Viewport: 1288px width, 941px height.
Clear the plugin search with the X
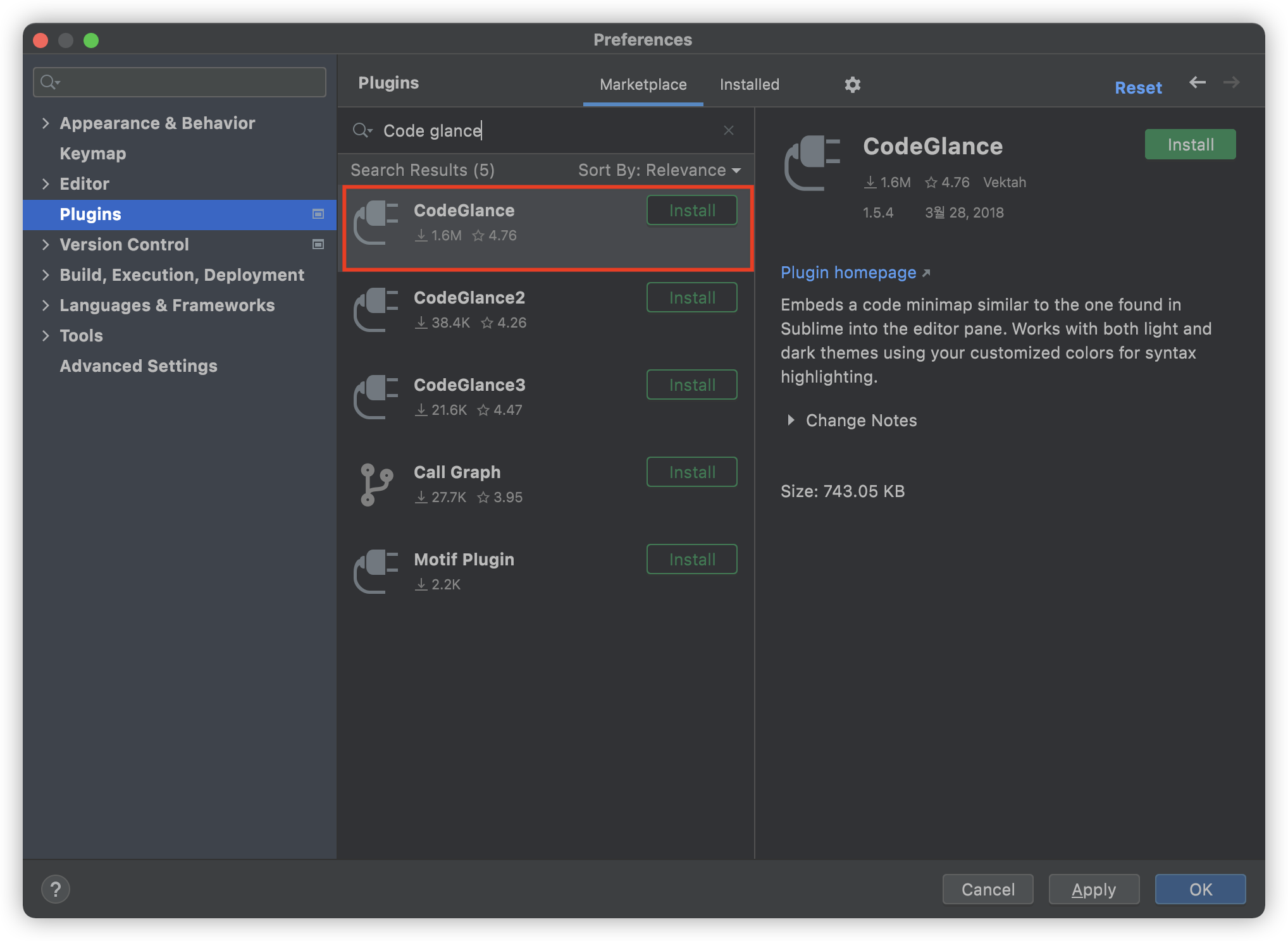729,130
